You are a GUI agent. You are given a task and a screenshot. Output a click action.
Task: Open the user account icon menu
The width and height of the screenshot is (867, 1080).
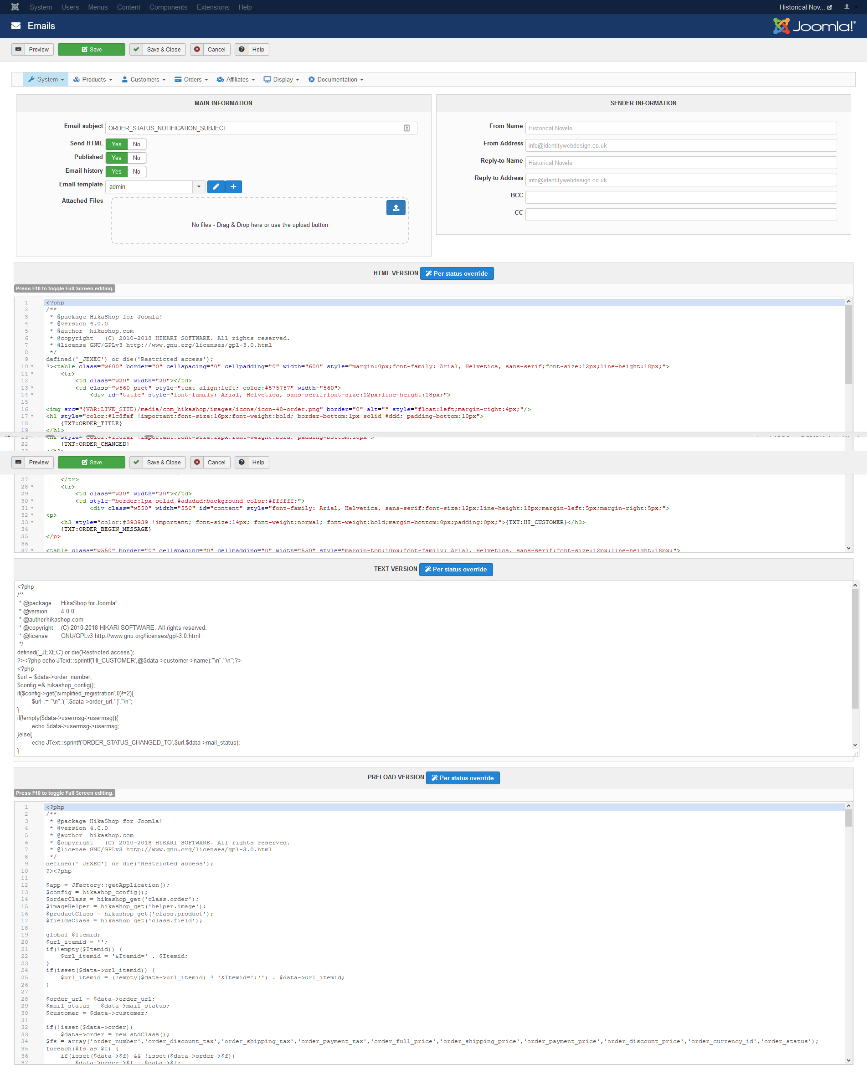point(846,7)
